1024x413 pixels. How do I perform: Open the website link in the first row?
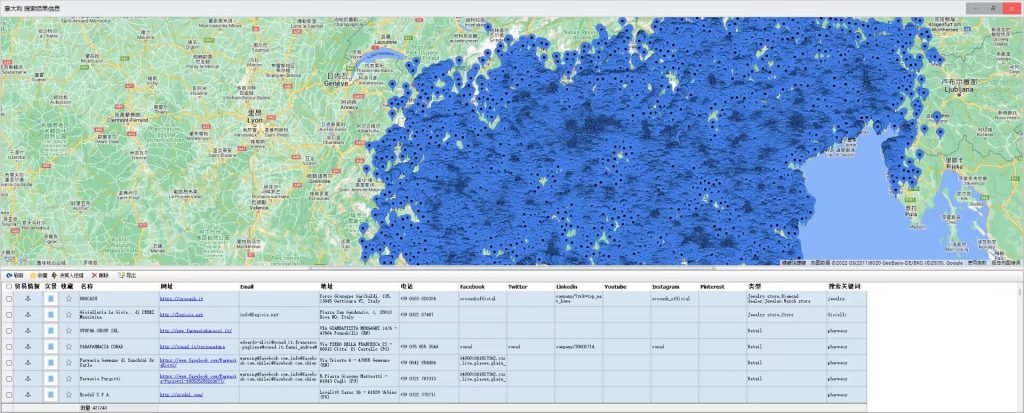(x=180, y=298)
